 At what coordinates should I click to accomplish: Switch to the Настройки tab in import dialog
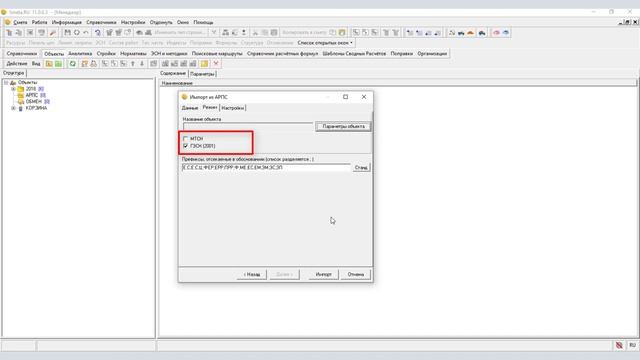tap(233, 108)
